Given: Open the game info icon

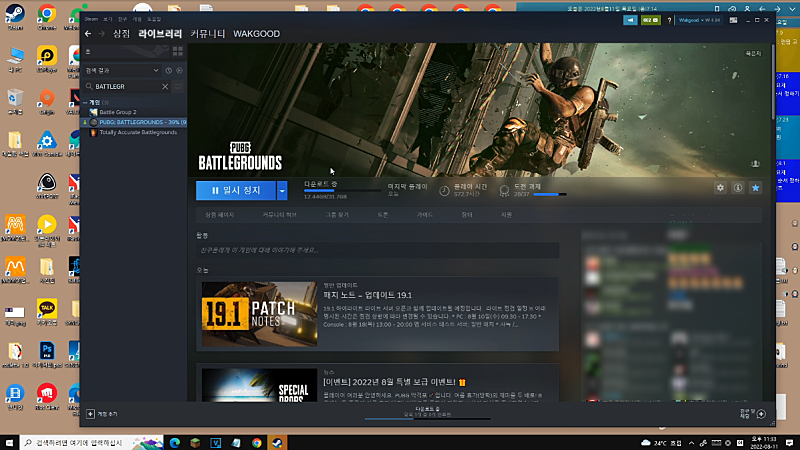Looking at the screenshot, I should pos(738,188).
